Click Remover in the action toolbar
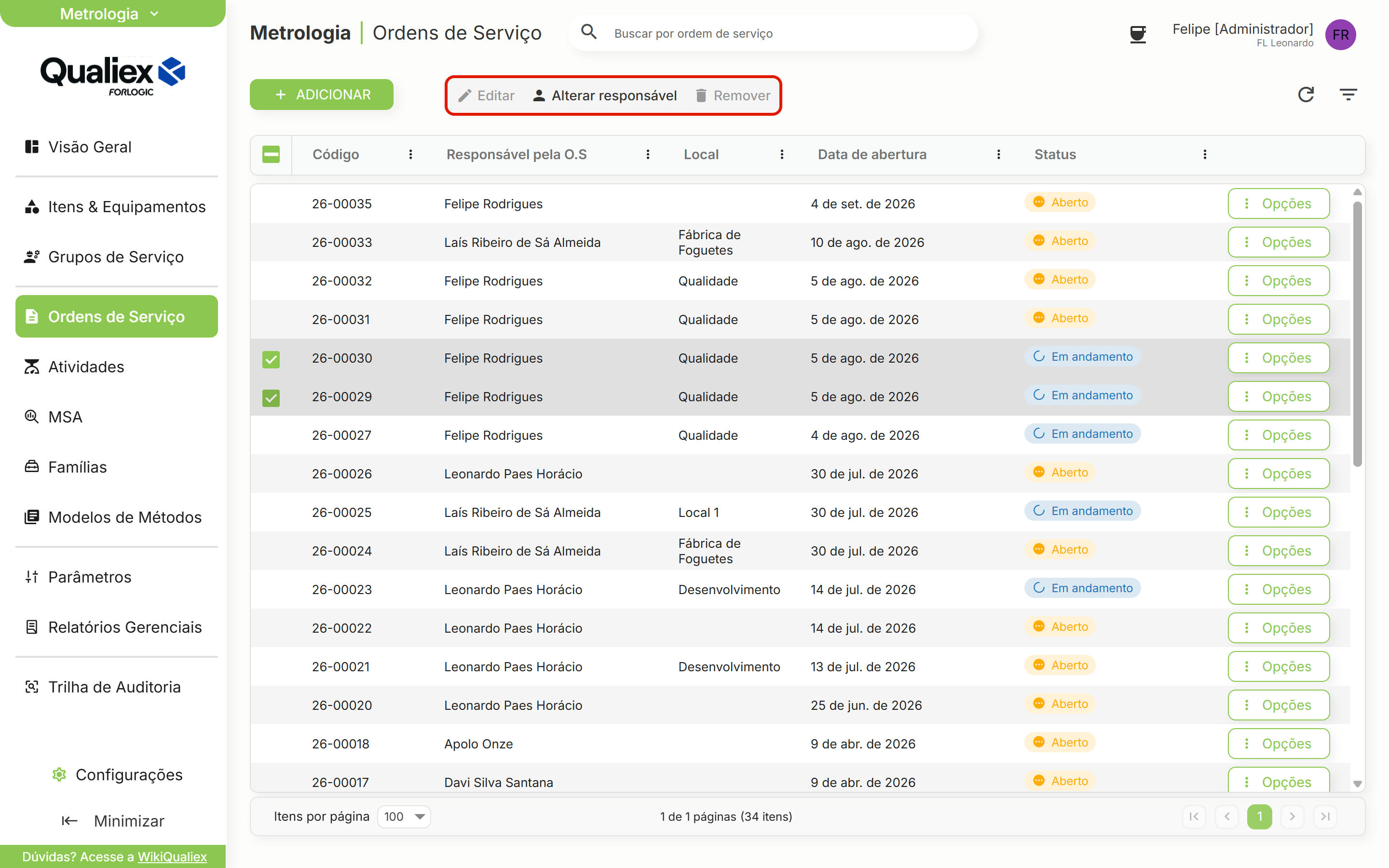The width and height of the screenshot is (1389, 868). coord(733,95)
